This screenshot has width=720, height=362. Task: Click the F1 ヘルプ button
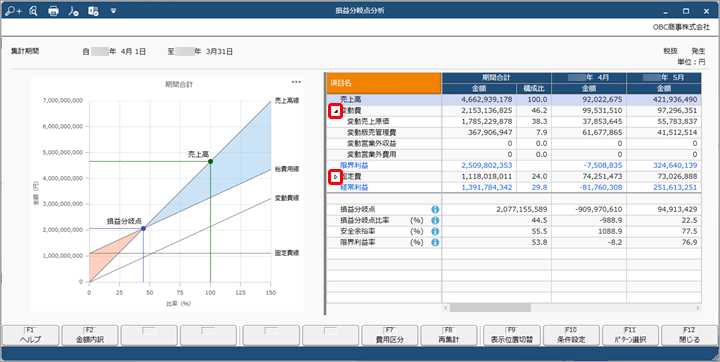click(x=31, y=336)
